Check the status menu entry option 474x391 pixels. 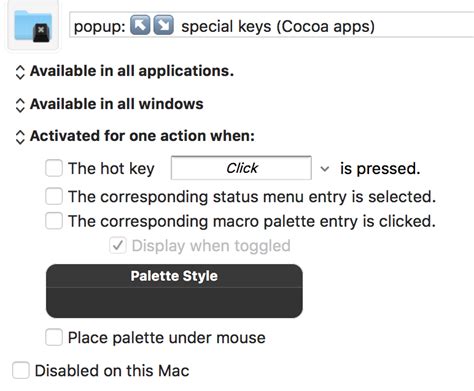(x=54, y=196)
